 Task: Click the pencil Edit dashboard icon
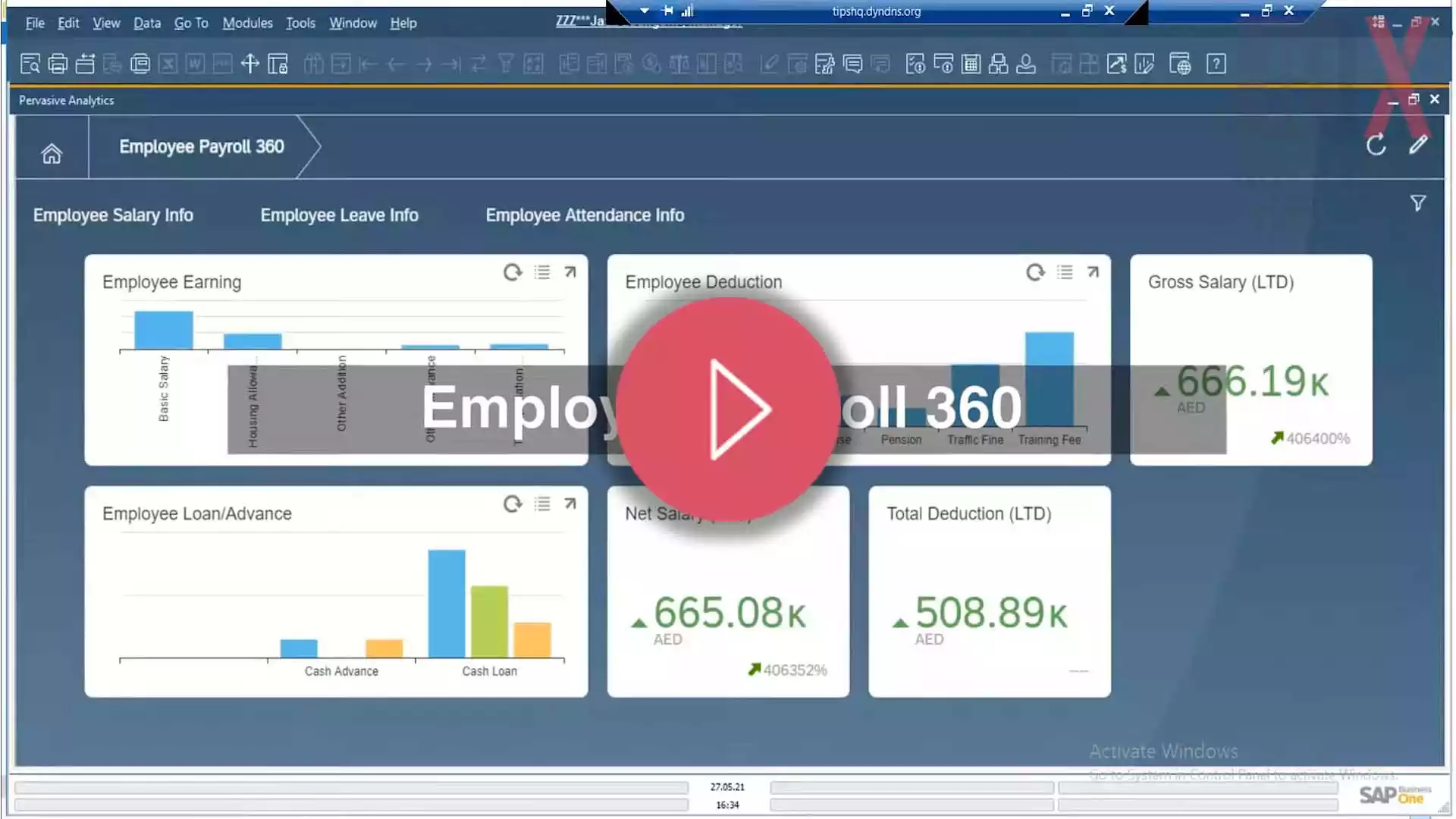[x=1418, y=144]
